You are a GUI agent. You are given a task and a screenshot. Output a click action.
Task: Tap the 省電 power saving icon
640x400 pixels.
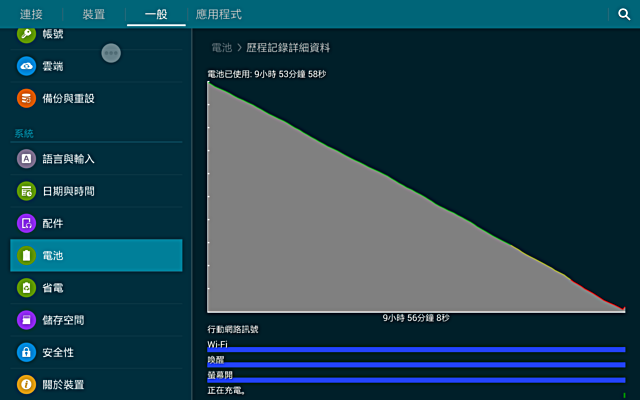coord(27,288)
